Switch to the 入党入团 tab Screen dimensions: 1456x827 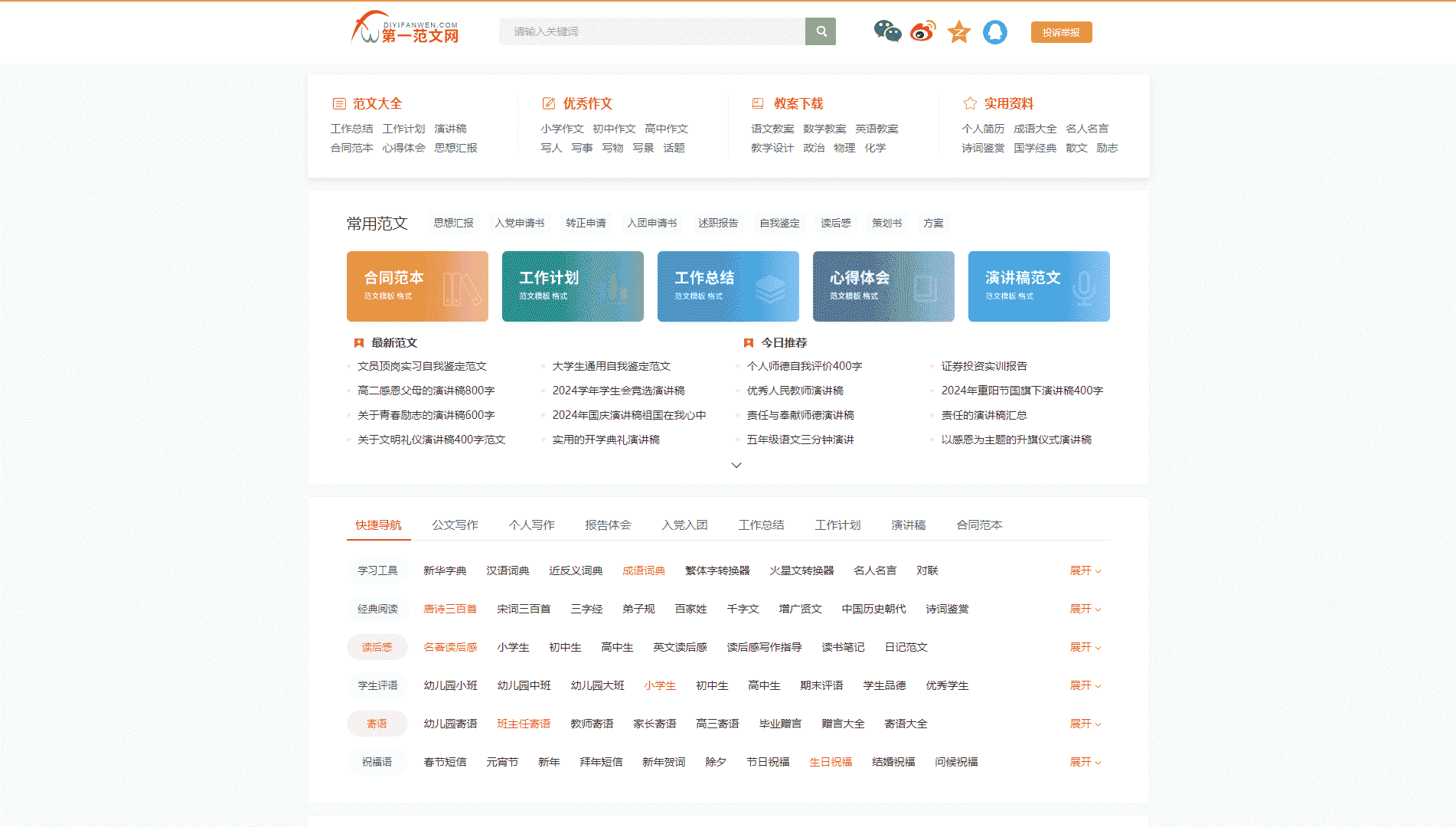[684, 525]
